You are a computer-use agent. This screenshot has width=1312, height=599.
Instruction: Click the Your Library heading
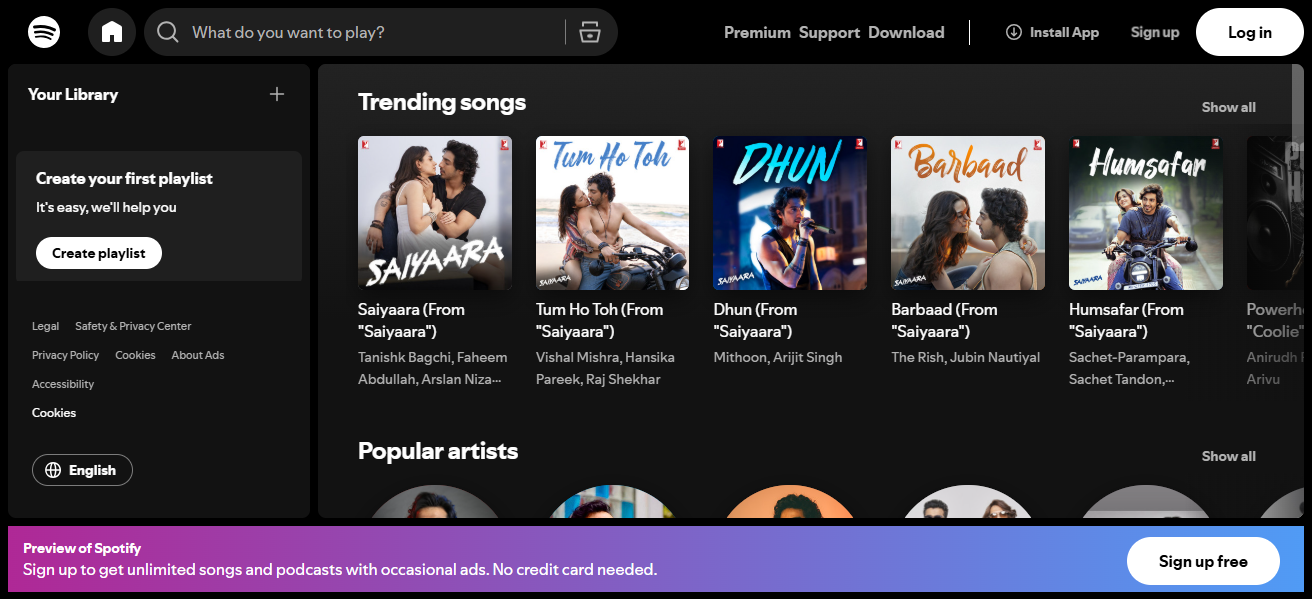pyautogui.click(x=73, y=94)
